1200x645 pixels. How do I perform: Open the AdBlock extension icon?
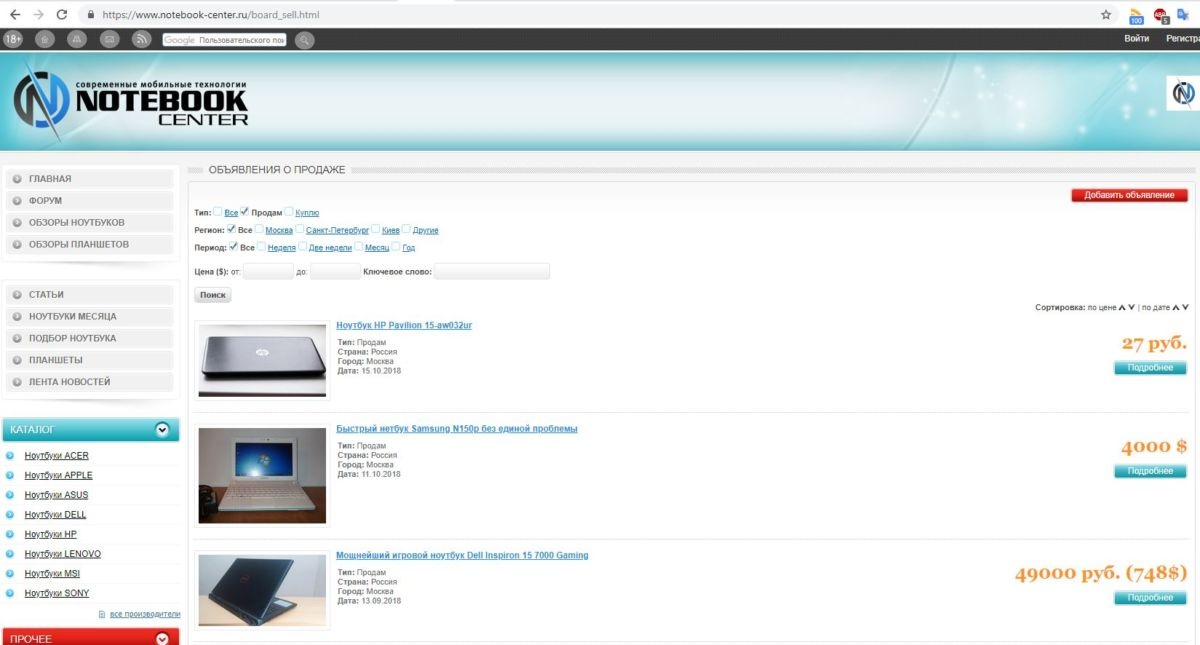pyautogui.click(x=1161, y=15)
